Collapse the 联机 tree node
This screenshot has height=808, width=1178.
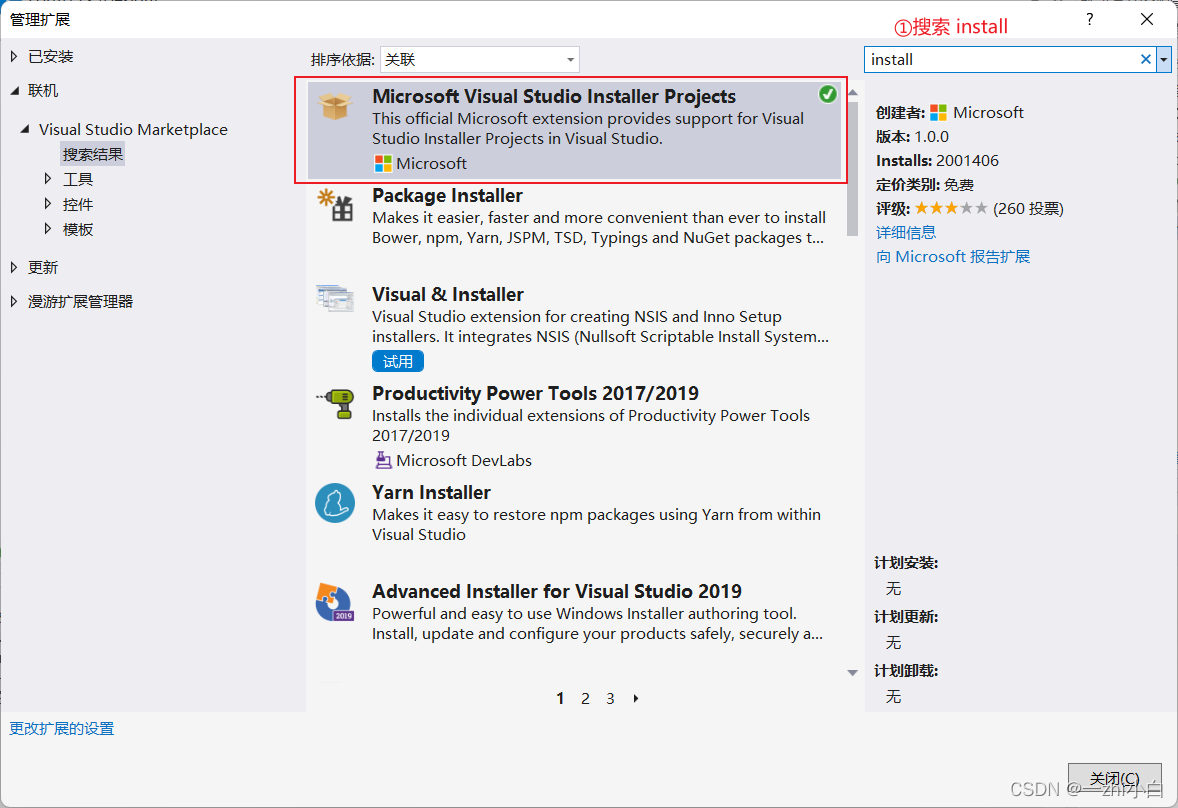click(x=14, y=91)
